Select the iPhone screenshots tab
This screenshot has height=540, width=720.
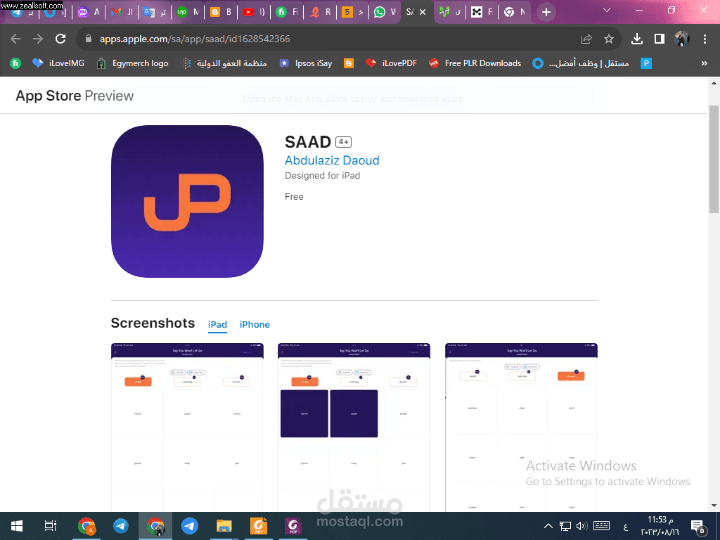(254, 325)
